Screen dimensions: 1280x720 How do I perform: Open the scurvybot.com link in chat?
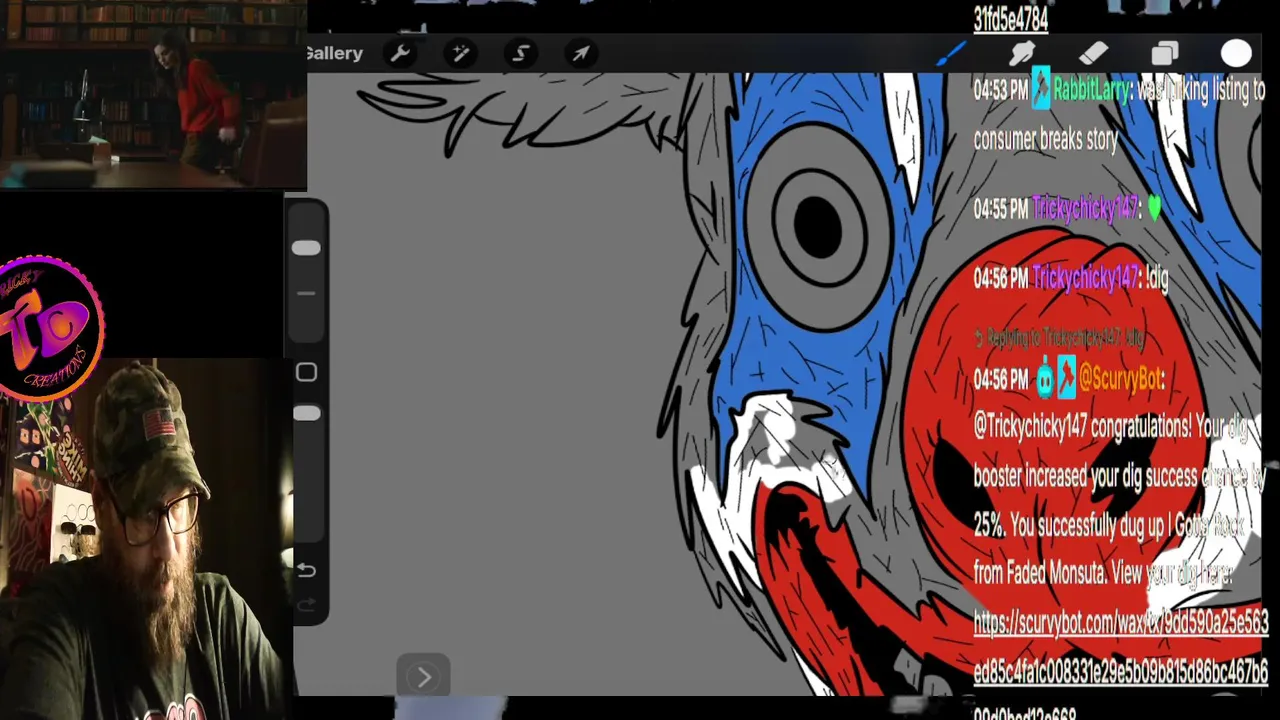pyautogui.click(x=1120, y=646)
